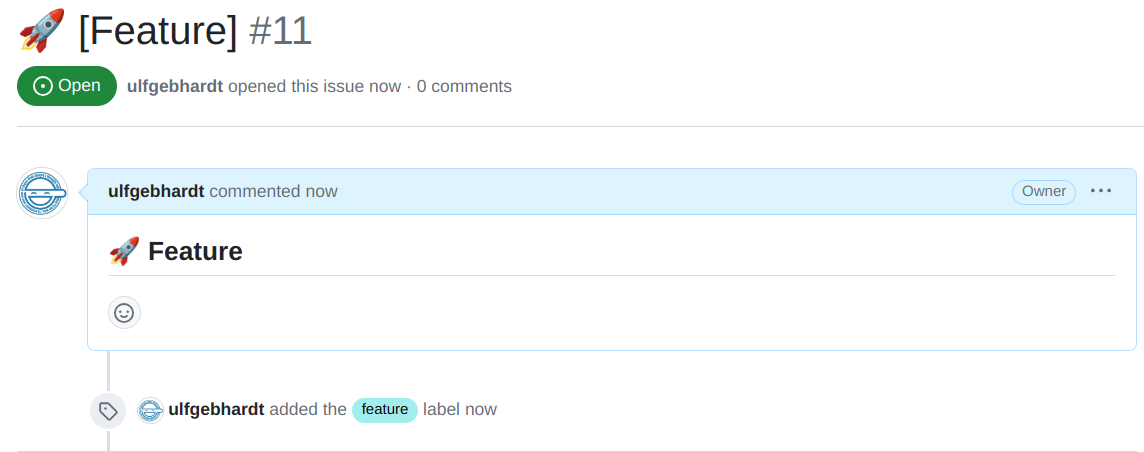The image size is (1144, 452).
Task: Click the "[Feature]" issue title text
Action: tap(158, 31)
